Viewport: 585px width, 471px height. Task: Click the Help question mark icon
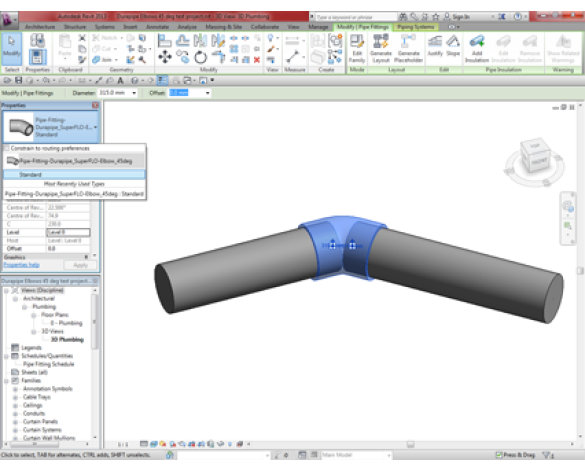coord(517,16)
